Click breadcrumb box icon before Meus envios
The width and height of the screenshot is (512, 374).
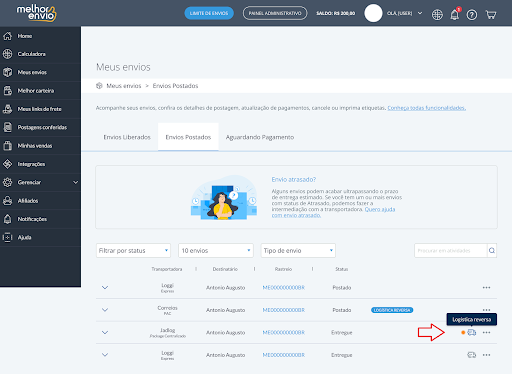tap(99, 86)
